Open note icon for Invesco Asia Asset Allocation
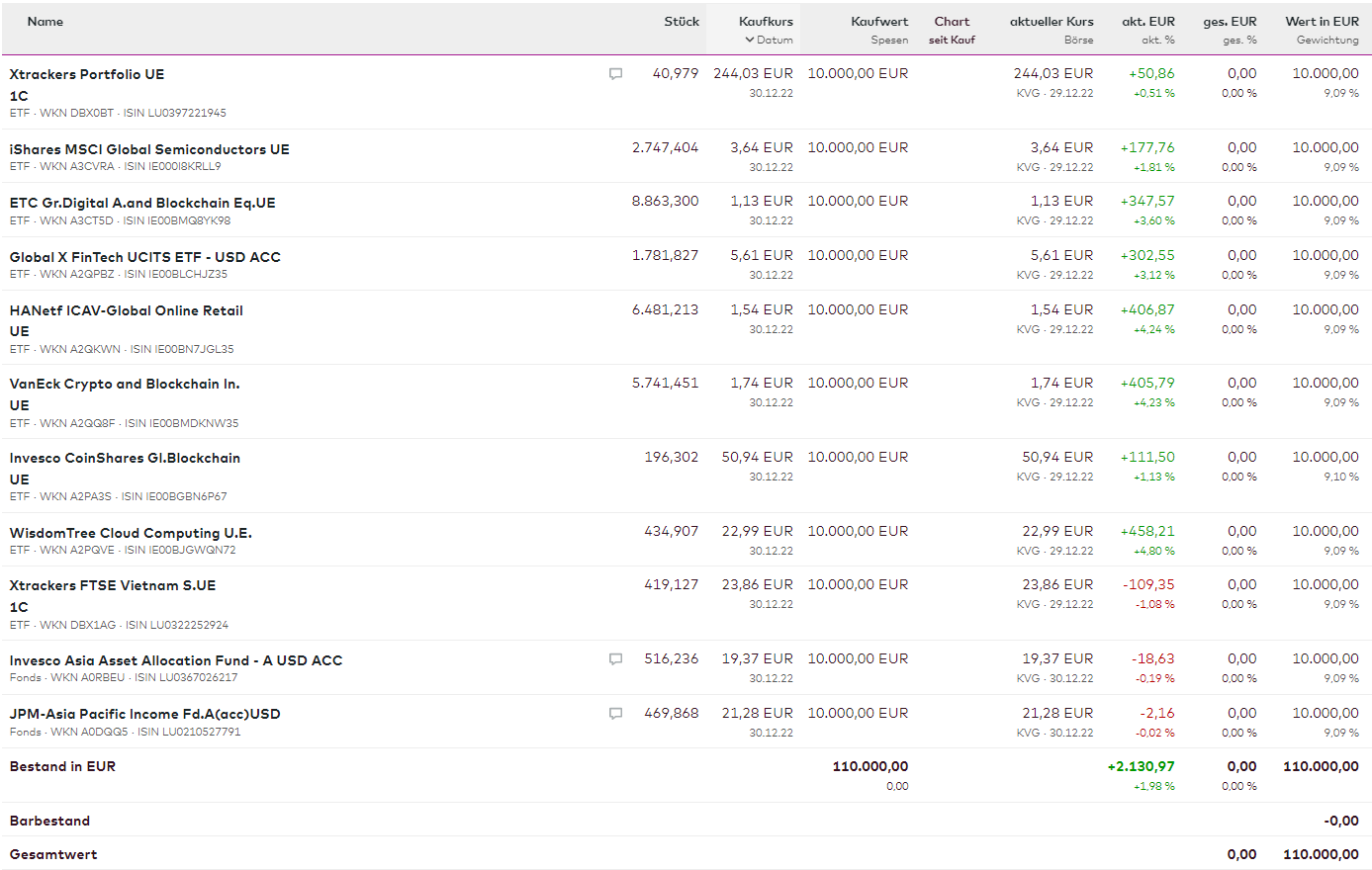The image size is (1372, 870). [615, 659]
